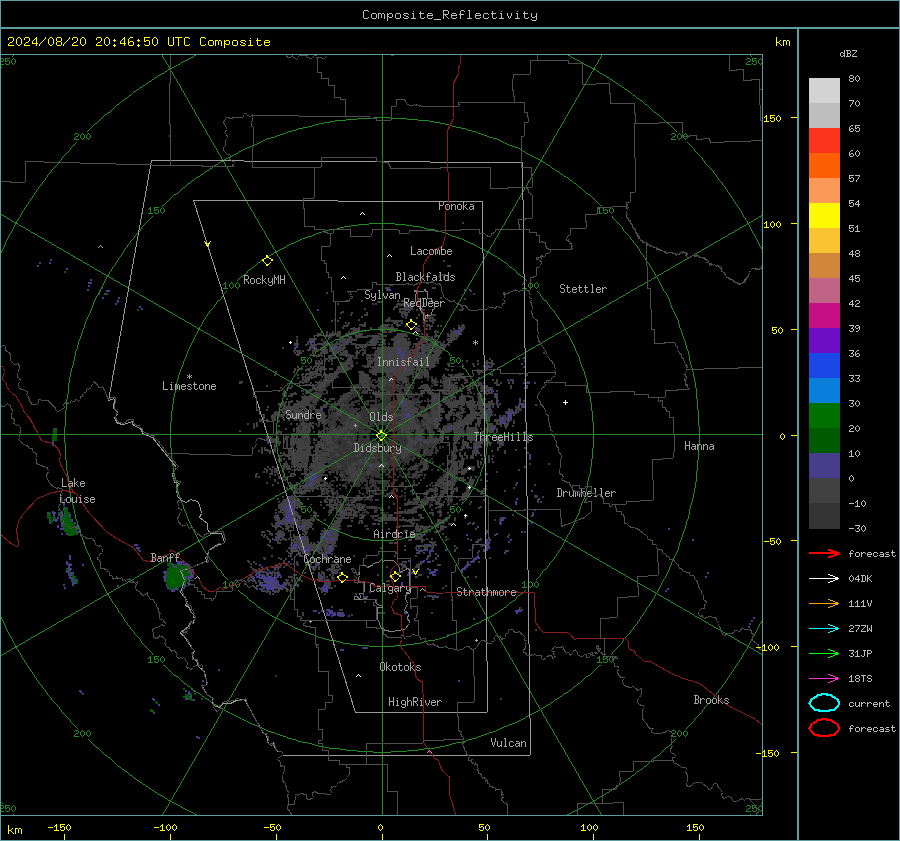
Task: Select the purple 39-36 dBZ swatch
Action: pyautogui.click(x=824, y=340)
